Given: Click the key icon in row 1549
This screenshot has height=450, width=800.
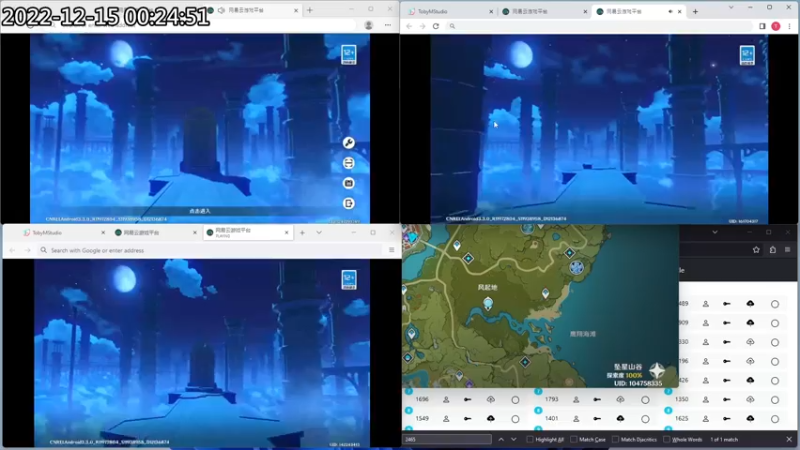Looking at the screenshot, I should tap(467, 419).
